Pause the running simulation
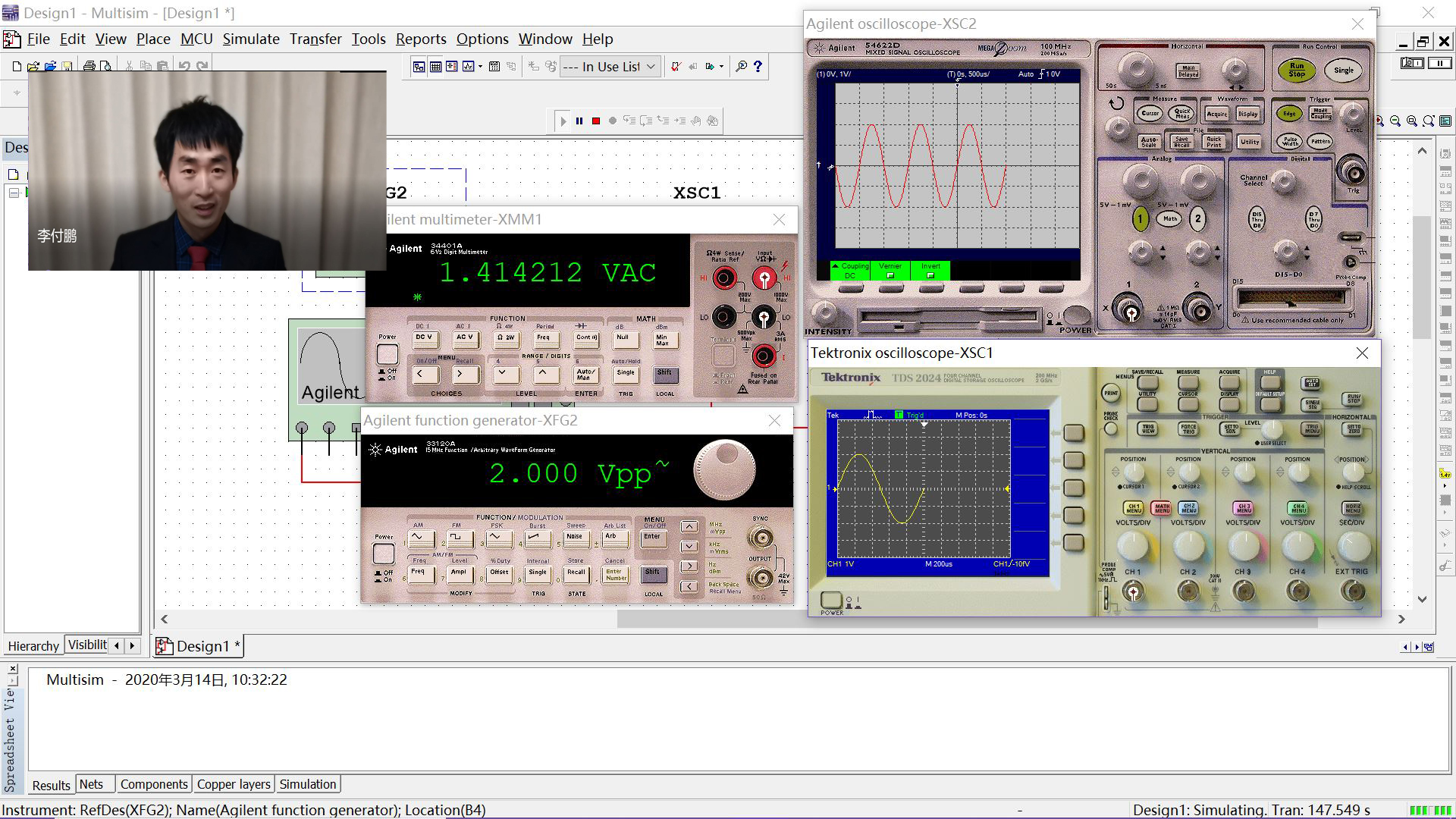The height and width of the screenshot is (819, 1456). [579, 121]
